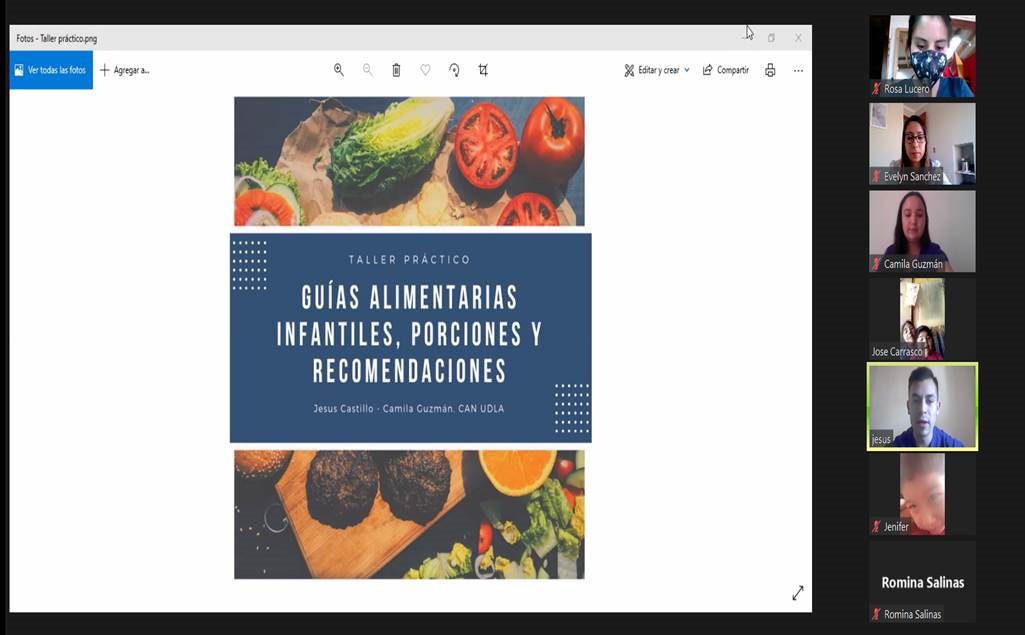Click Ver todas las fotos button

[x=51, y=70]
